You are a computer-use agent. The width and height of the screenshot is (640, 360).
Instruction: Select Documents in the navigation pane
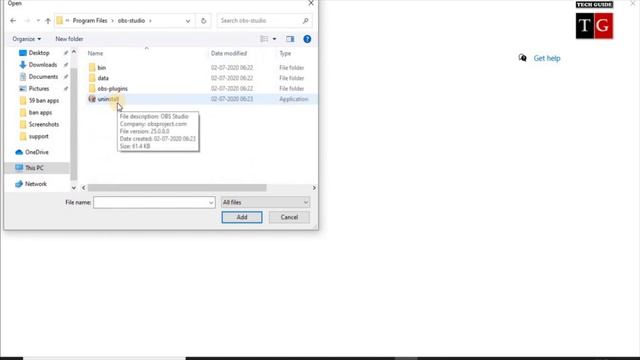(x=43, y=76)
